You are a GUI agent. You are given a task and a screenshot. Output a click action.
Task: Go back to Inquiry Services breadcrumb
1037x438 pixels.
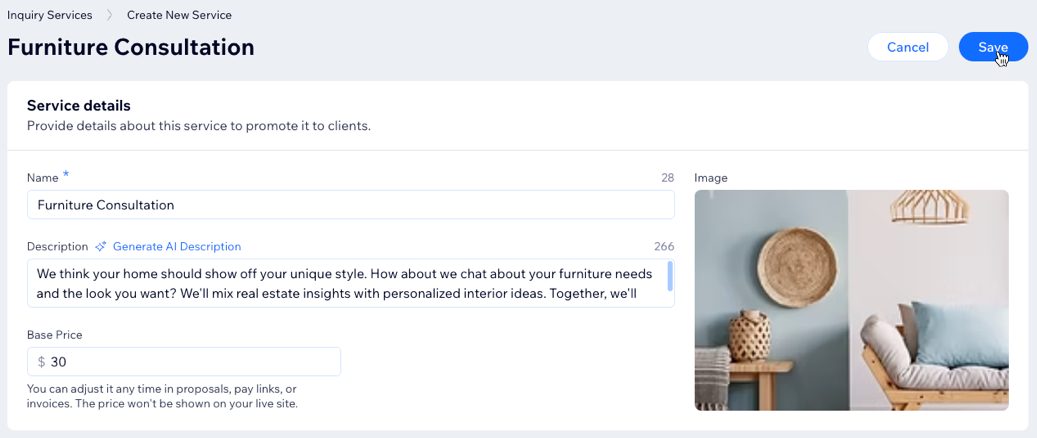(x=49, y=15)
